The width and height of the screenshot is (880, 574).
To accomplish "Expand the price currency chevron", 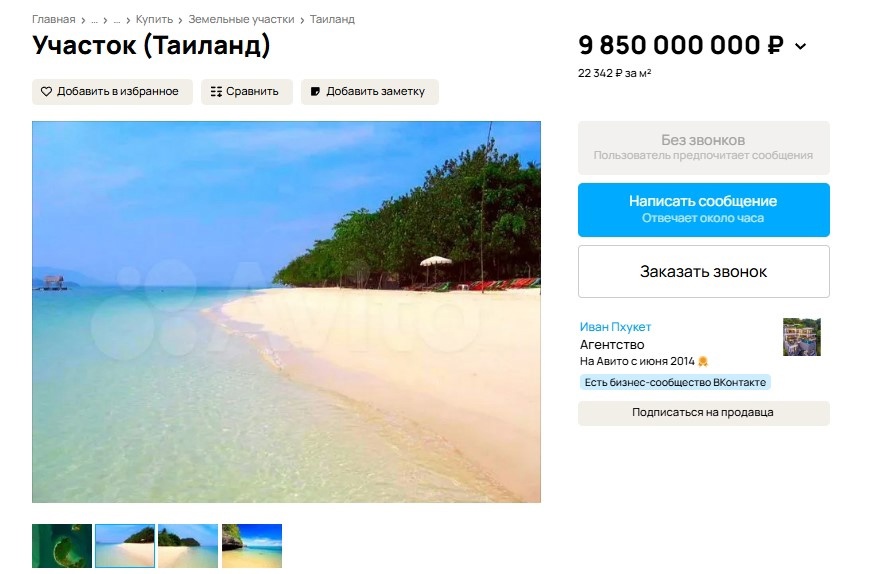I will pos(800,46).
